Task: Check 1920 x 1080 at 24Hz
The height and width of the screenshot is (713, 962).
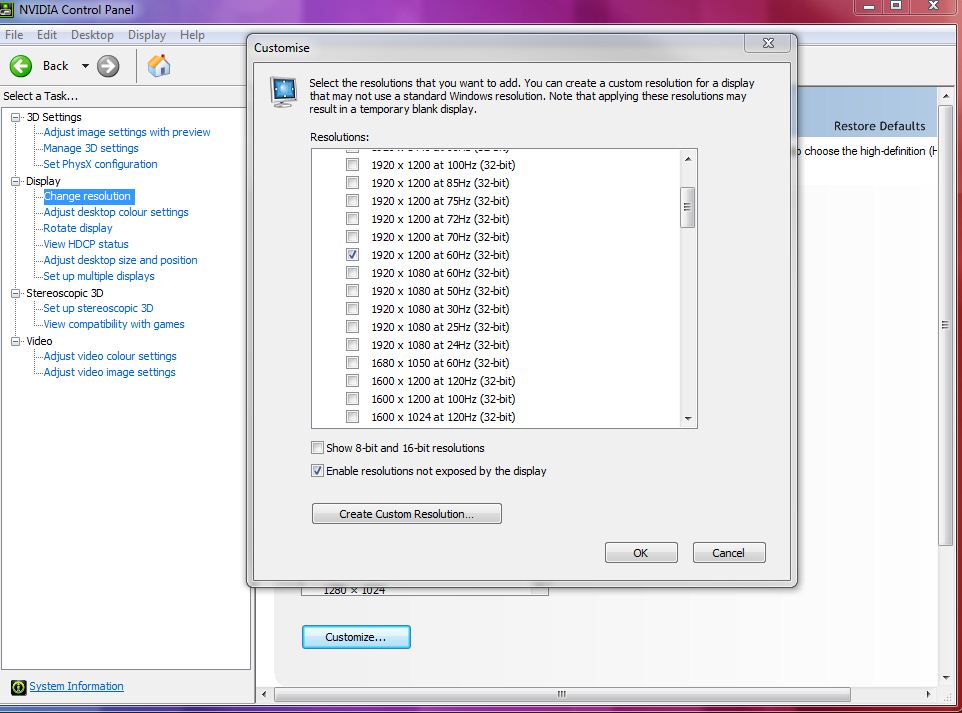Action: tap(352, 344)
